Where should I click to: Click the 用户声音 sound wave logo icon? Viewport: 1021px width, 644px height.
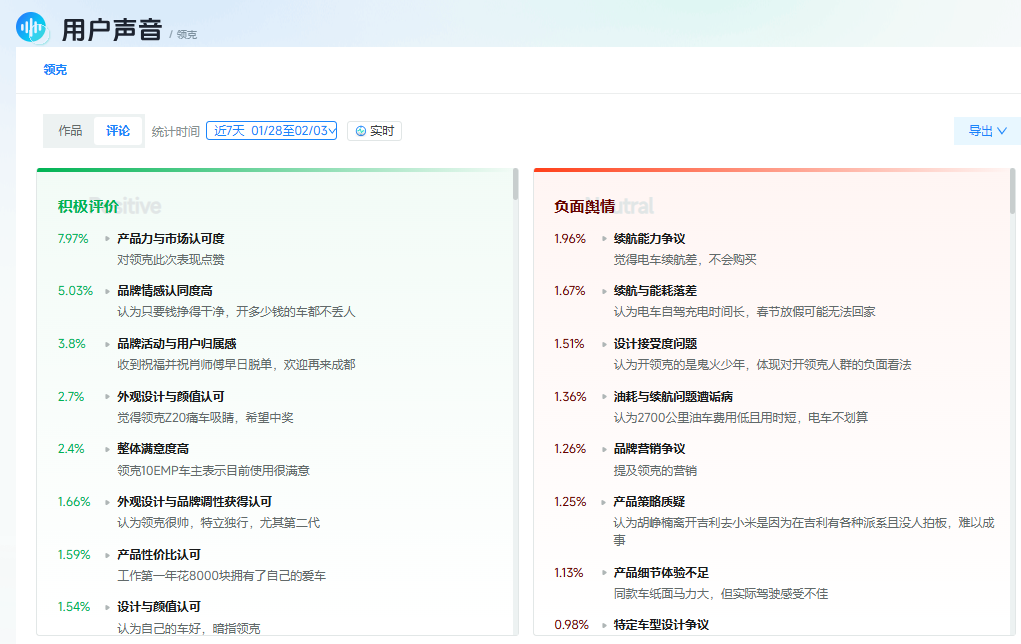[30, 26]
